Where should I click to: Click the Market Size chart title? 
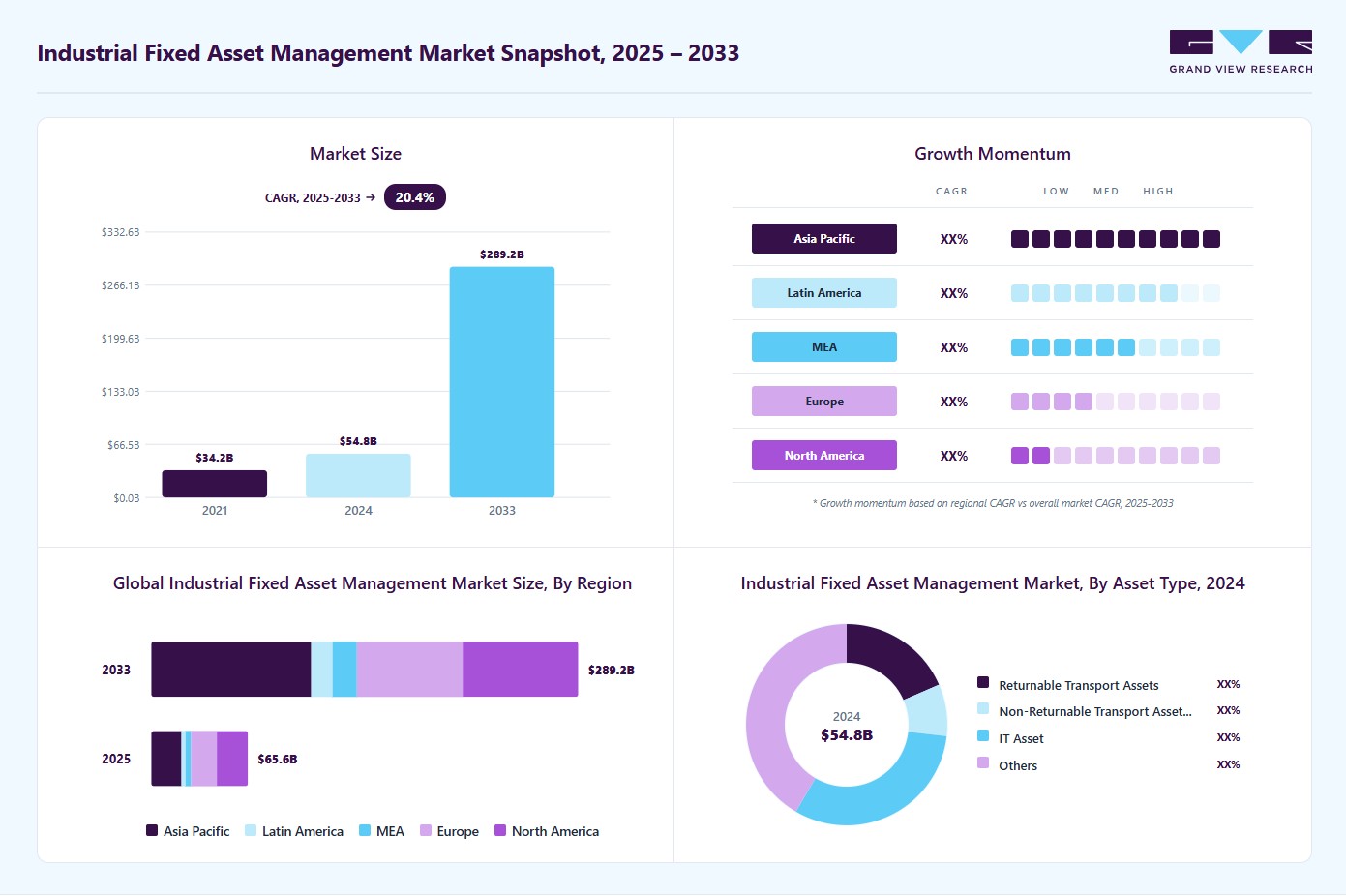[355, 154]
